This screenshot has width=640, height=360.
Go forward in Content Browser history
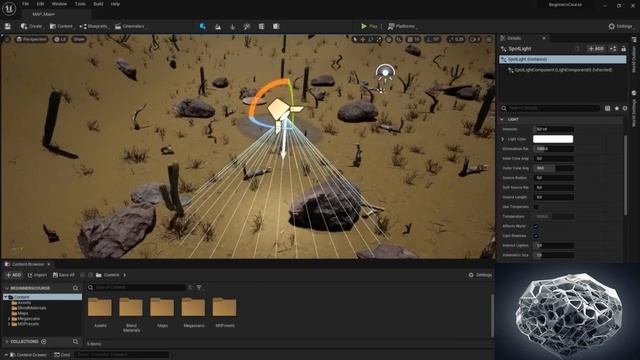pos(90,275)
